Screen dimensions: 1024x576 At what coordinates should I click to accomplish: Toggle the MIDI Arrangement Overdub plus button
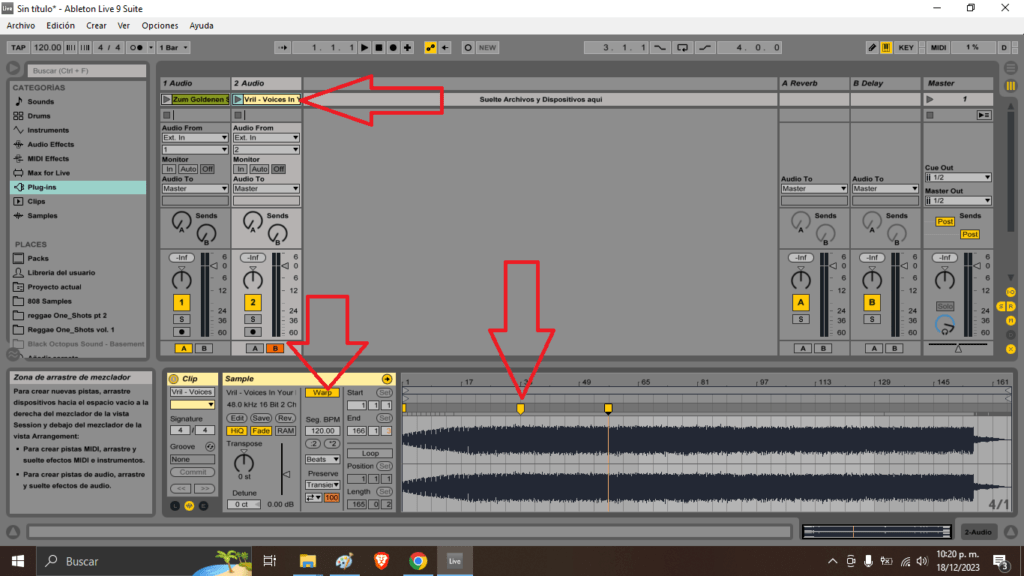408,48
